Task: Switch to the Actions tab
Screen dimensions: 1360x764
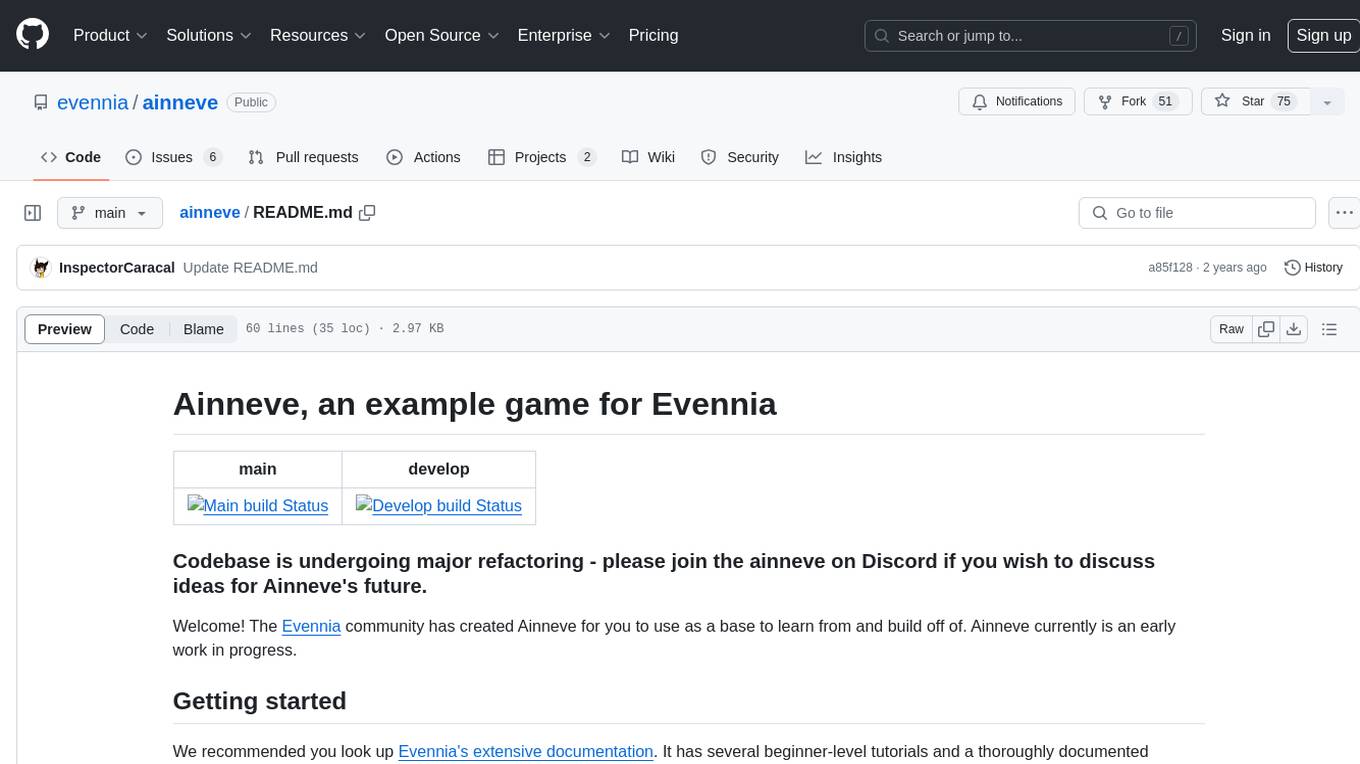Action: pos(423,157)
